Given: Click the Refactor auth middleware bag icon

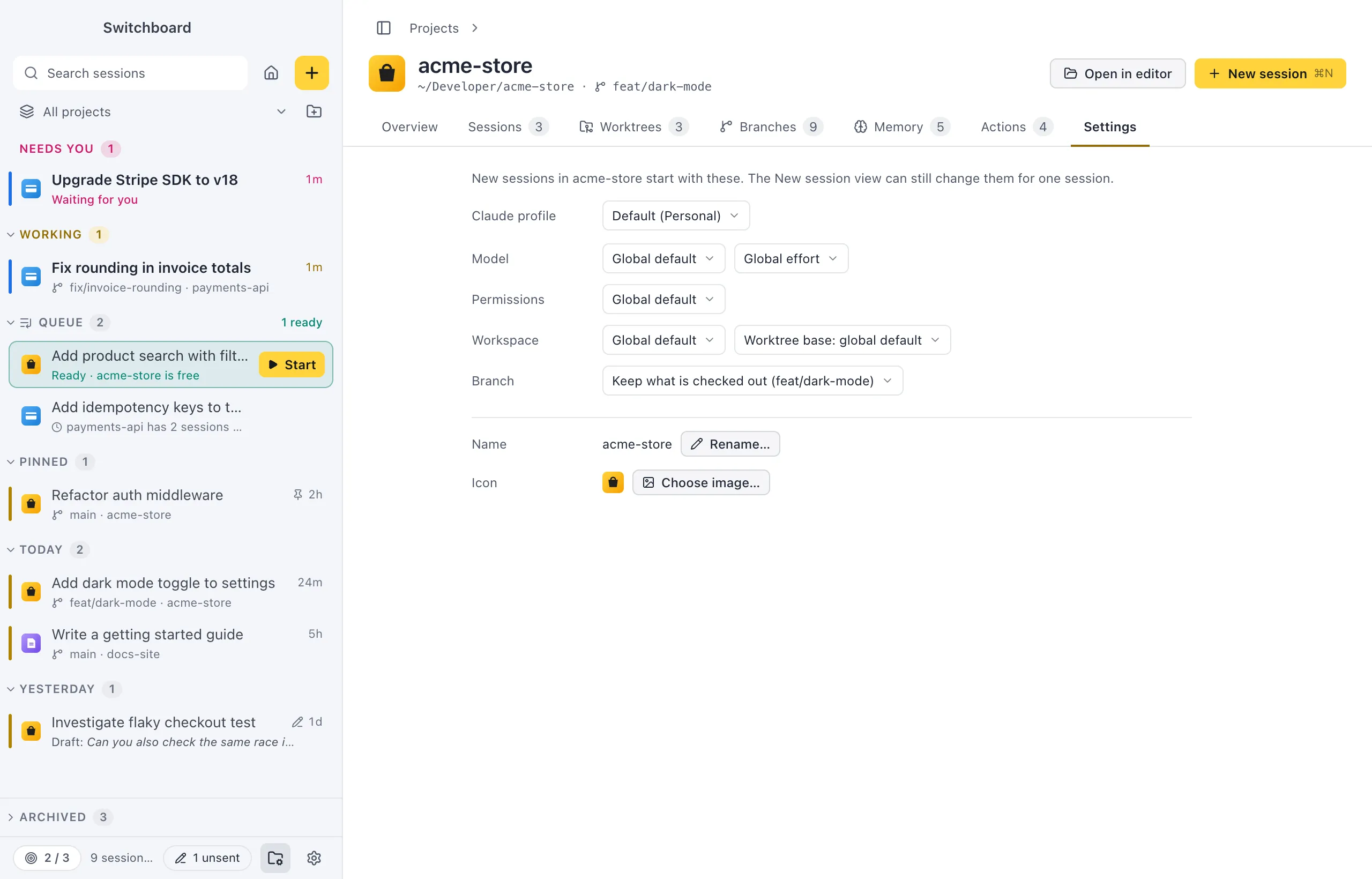Looking at the screenshot, I should tap(31, 504).
